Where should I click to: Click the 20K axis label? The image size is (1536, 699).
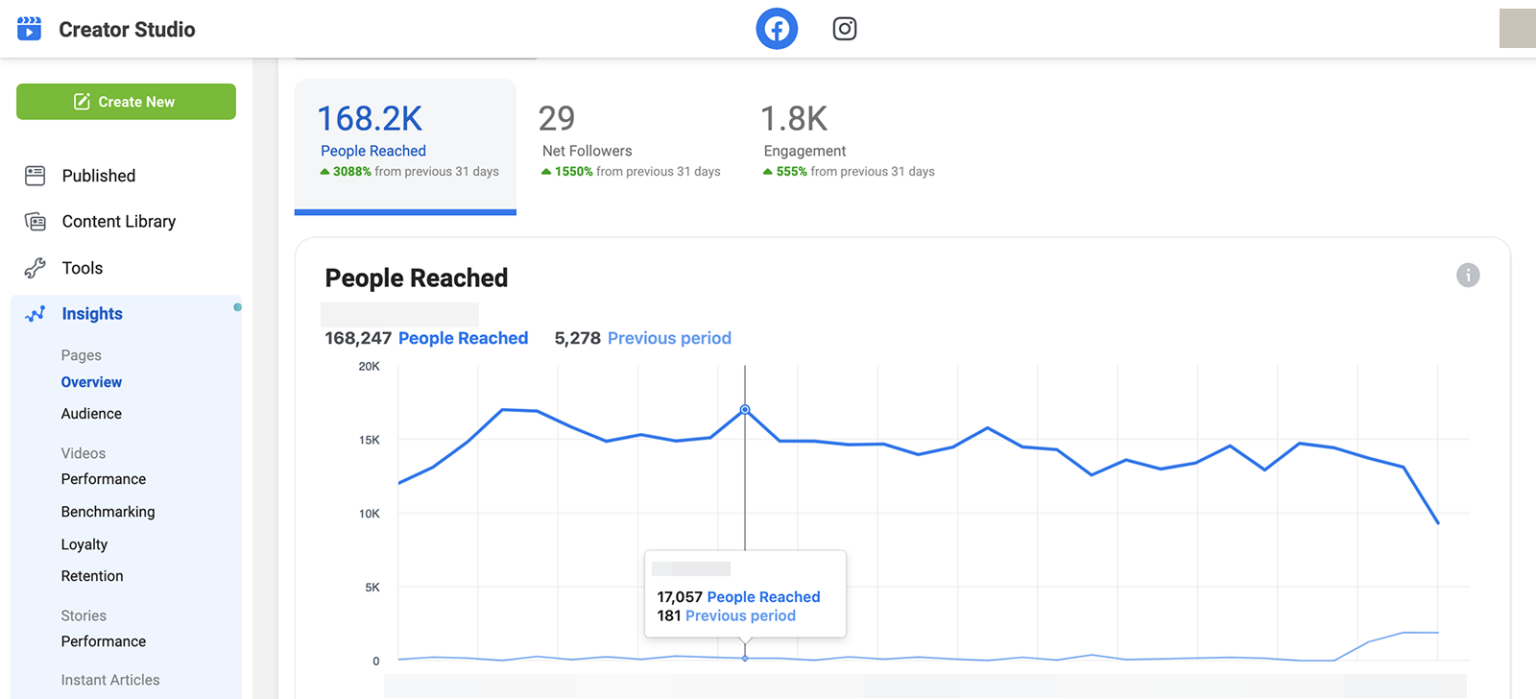coord(369,367)
